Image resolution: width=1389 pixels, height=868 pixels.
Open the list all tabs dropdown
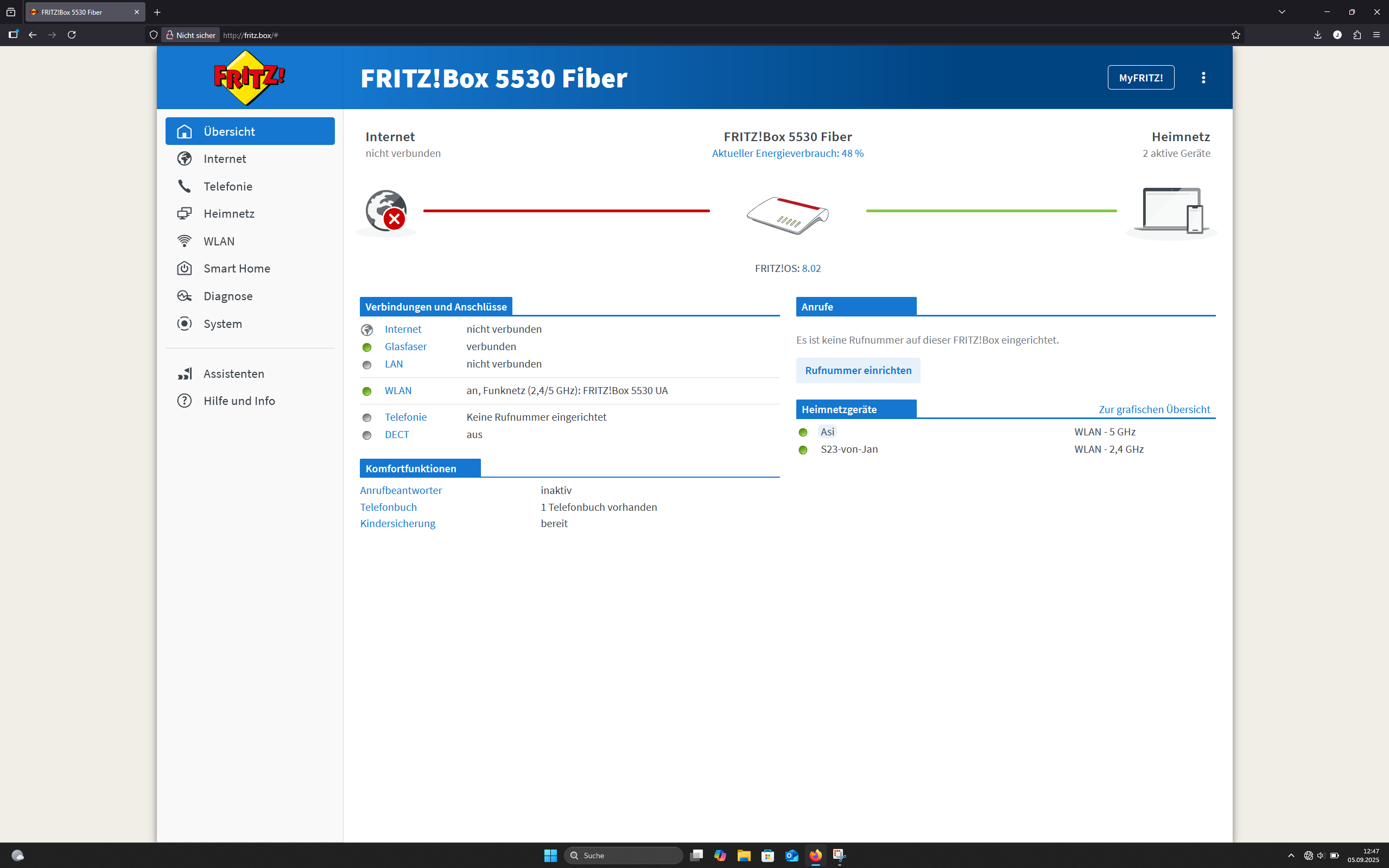1282,12
